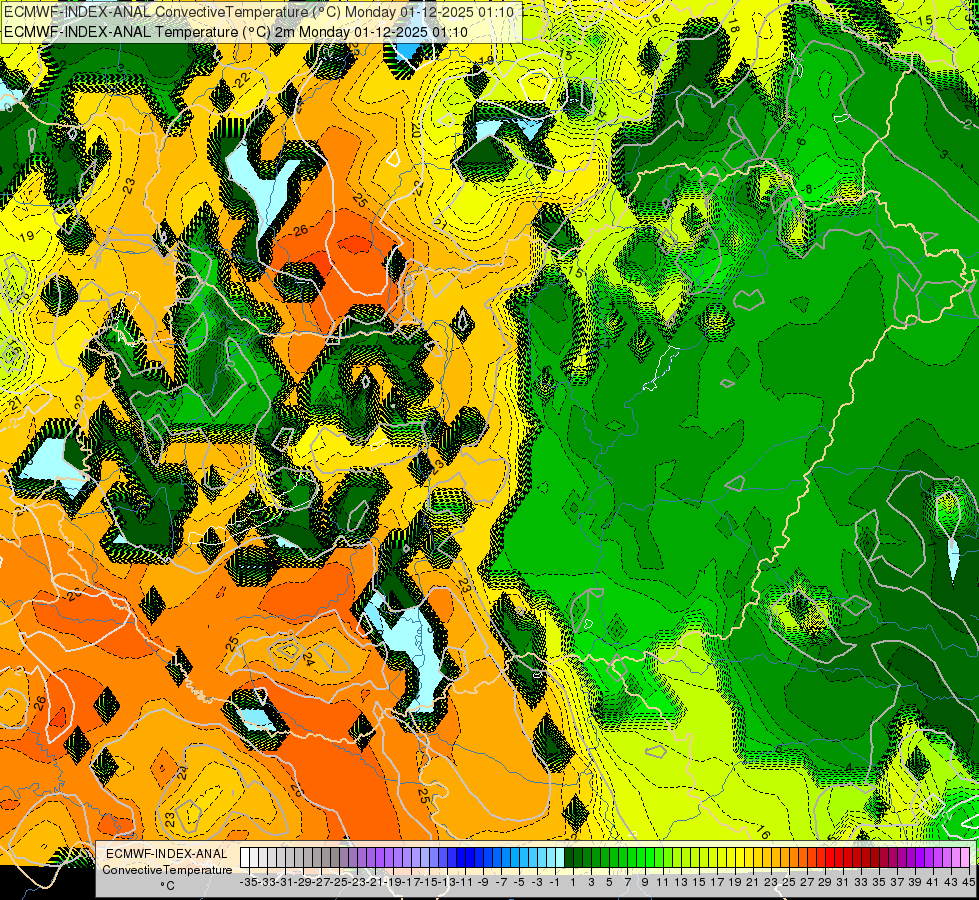
Task: Select the dark green legend swatch above 1
Action: pyautogui.click(x=569, y=858)
